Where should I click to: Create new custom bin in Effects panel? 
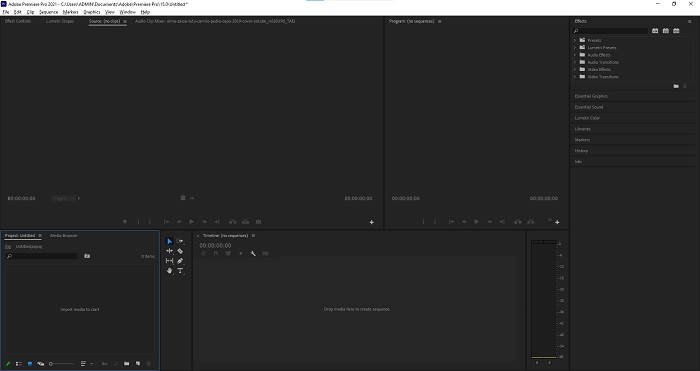coord(676,86)
